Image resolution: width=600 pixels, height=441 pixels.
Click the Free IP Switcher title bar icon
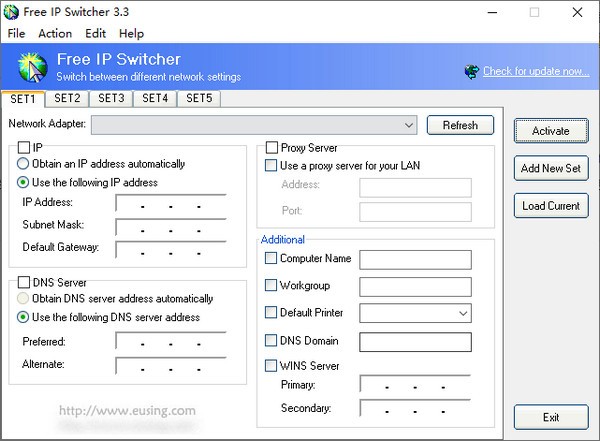(x=11, y=12)
